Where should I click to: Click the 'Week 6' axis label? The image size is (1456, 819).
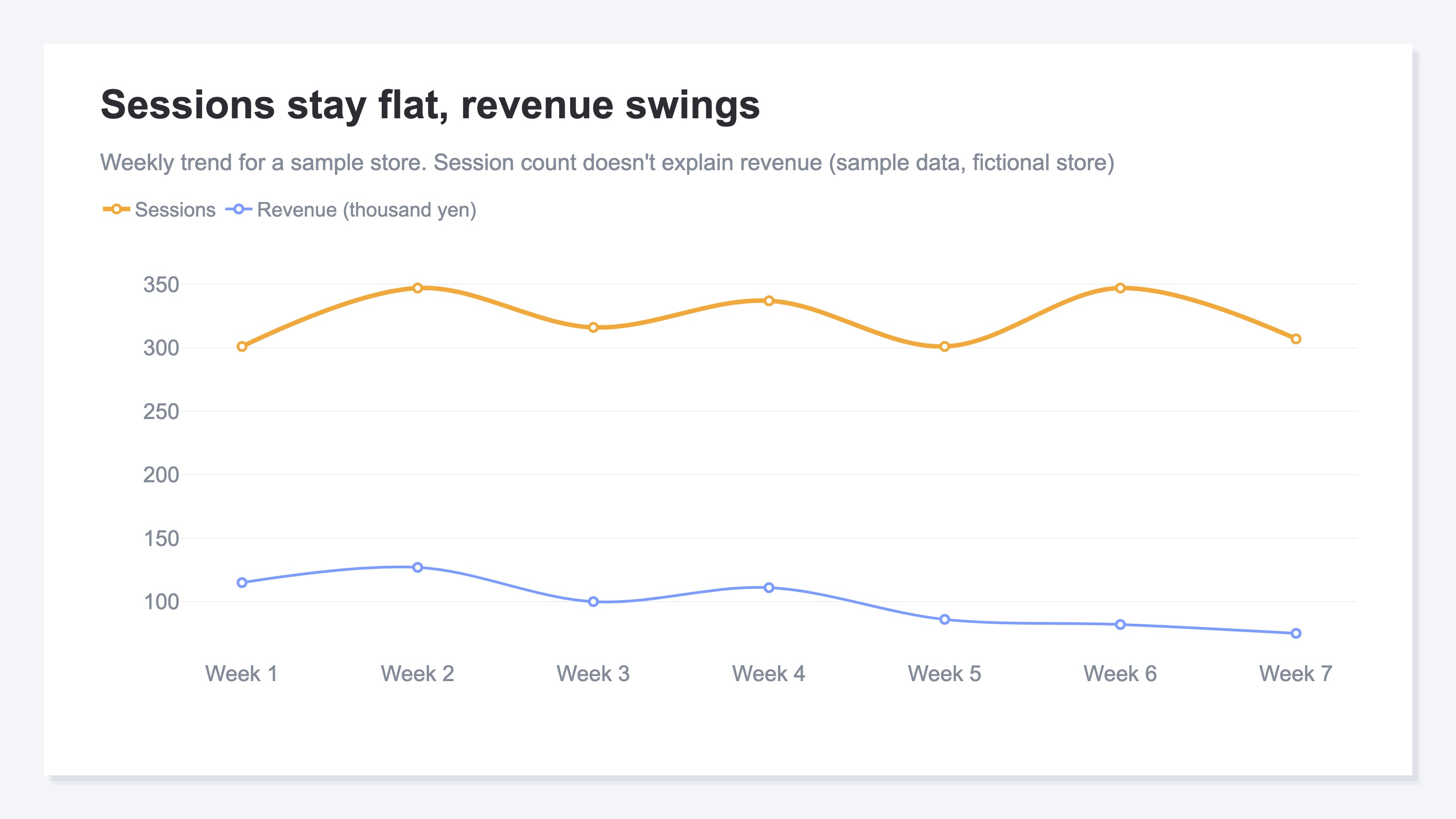(x=1120, y=674)
